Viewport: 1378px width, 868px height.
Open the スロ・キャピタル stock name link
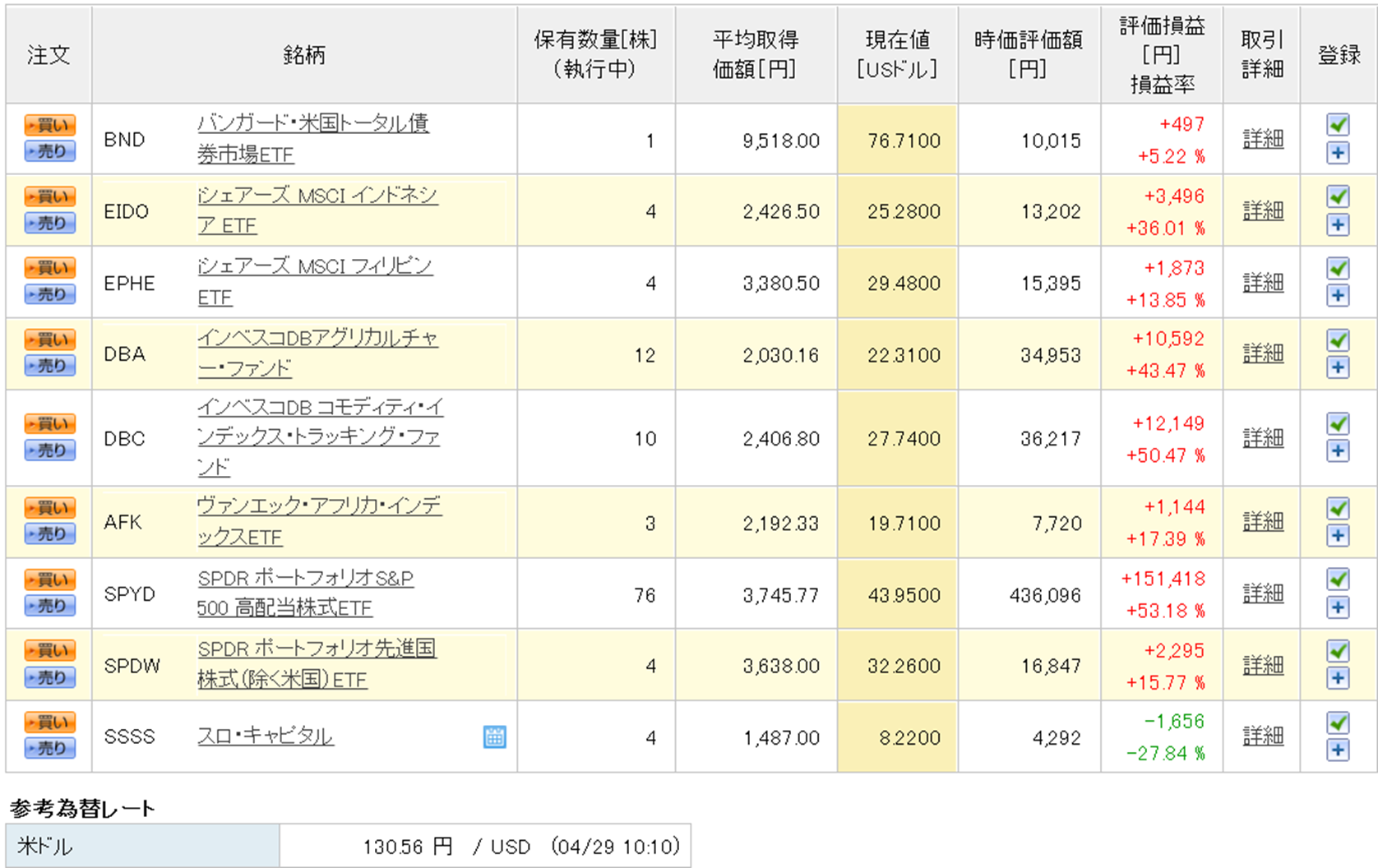(x=265, y=736)
